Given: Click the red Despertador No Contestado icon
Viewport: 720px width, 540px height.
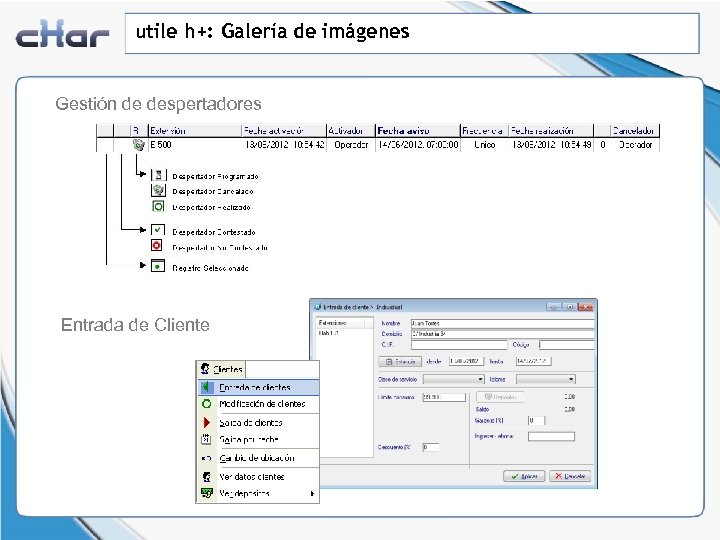Looking at the screenshot, I should (157, 246).
